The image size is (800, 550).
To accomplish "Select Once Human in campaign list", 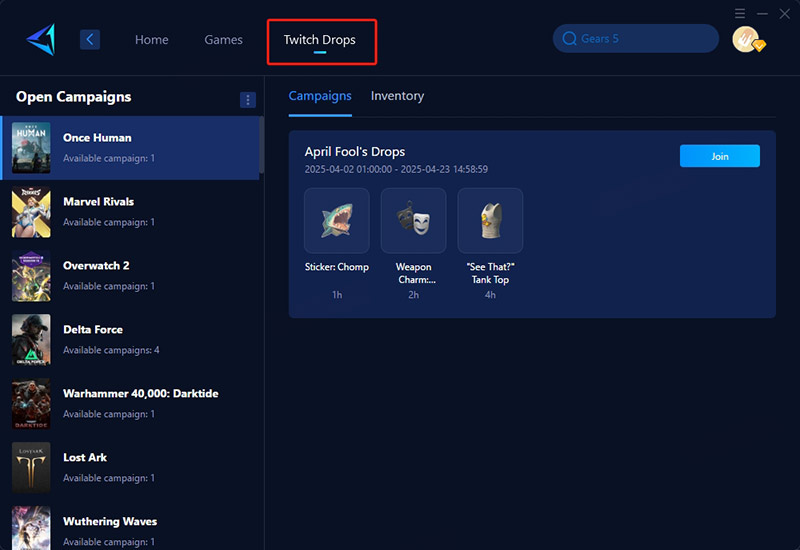I will tap(130, 148).
